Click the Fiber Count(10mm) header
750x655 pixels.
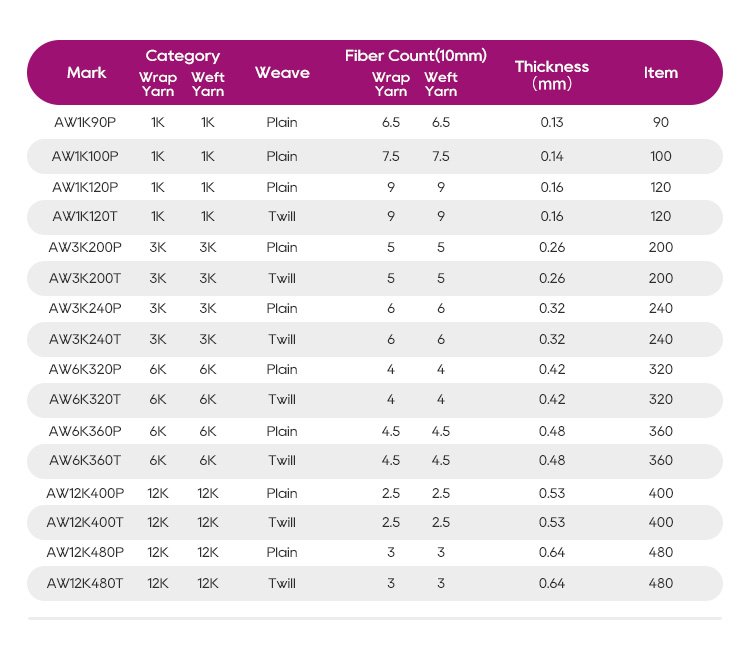(416, 56)
